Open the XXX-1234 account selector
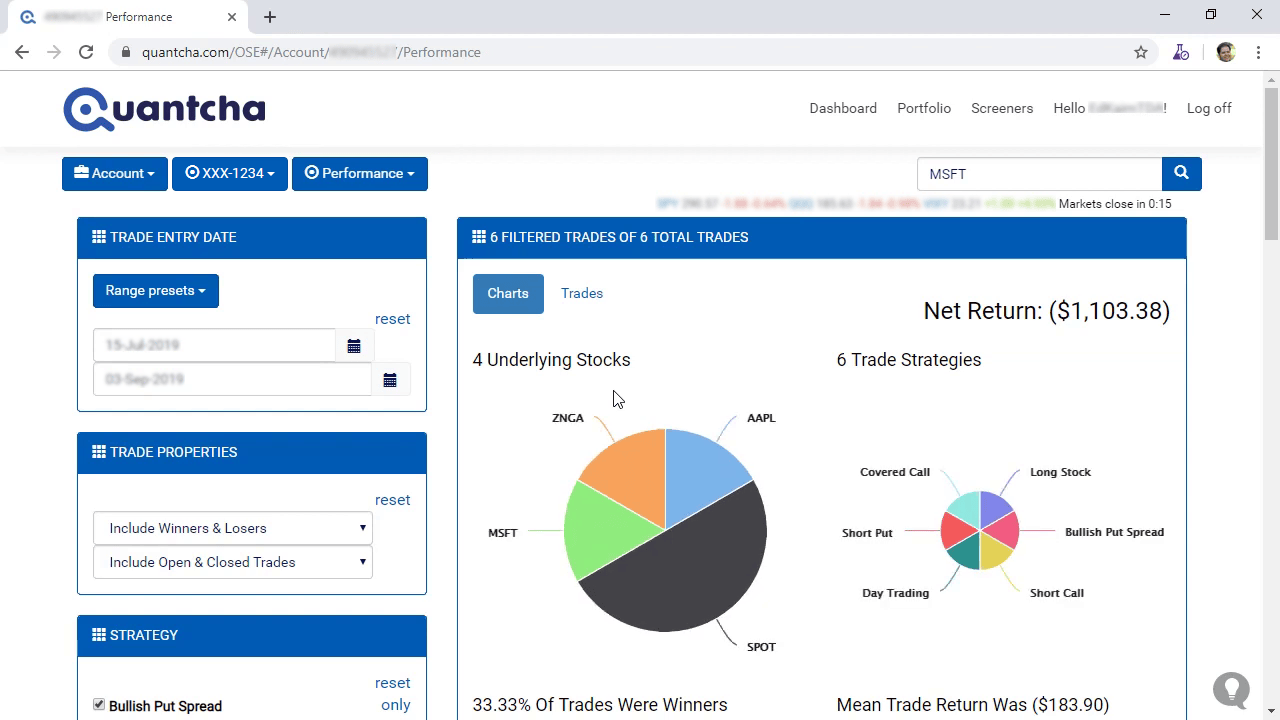This screenshot has height=720, width=1280. (x=230, y=173)
